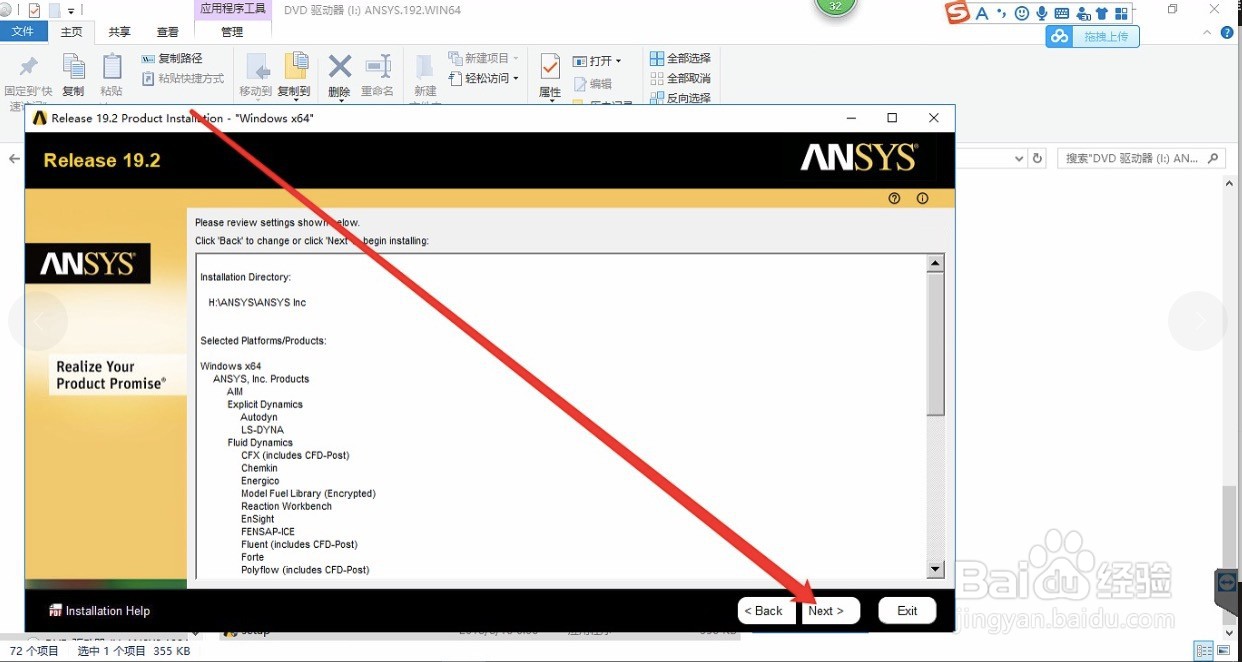
Task: Open Installation Help link
Action: (x=99, y=611)
